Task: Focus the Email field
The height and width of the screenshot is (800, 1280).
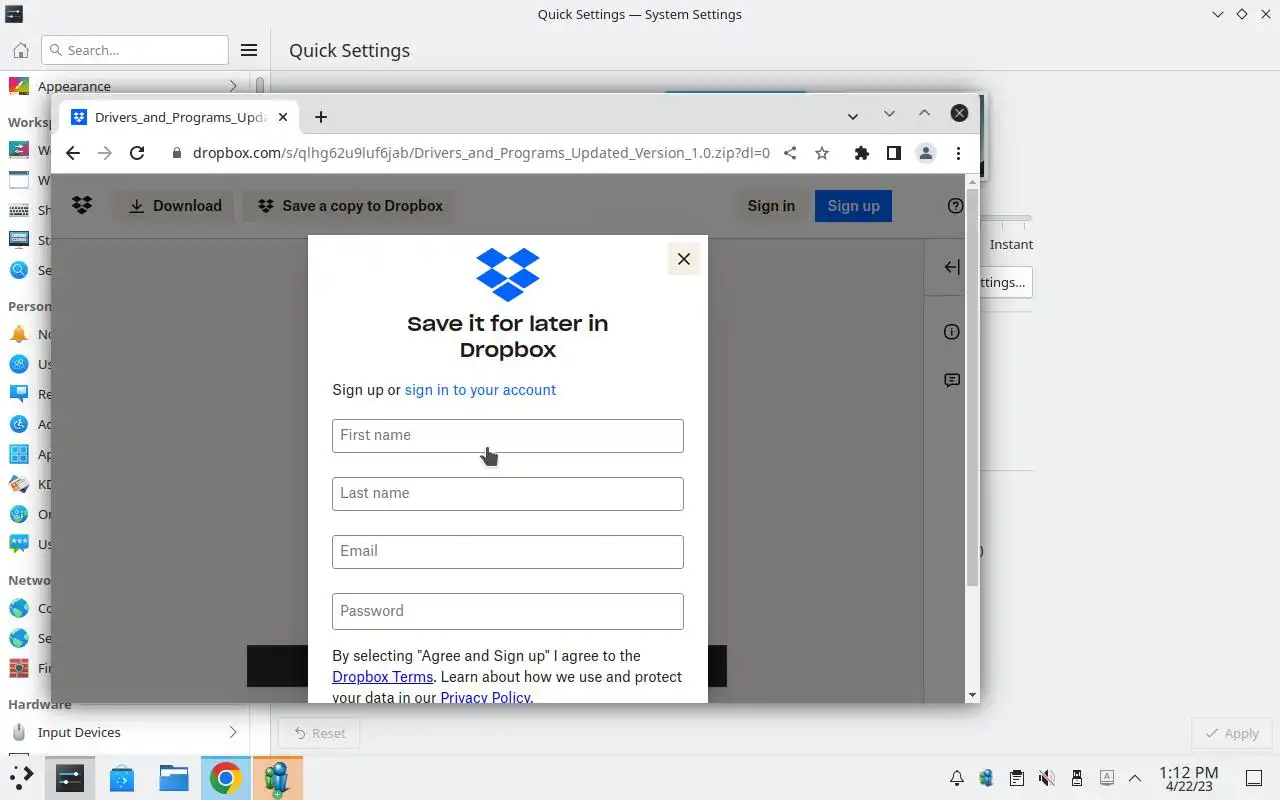Action: pos(508,552)
